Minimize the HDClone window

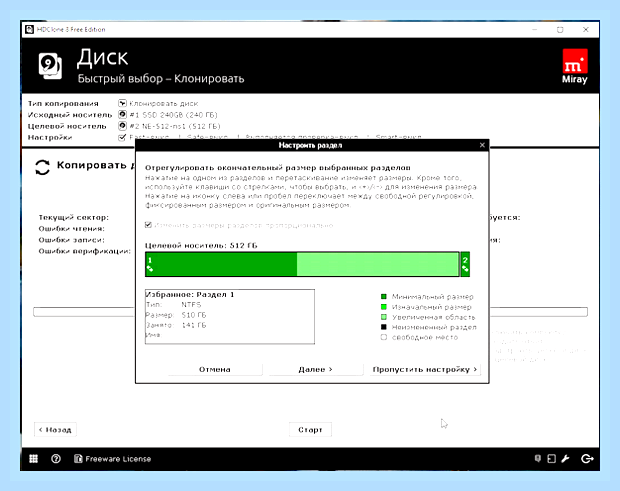(535, 30)
